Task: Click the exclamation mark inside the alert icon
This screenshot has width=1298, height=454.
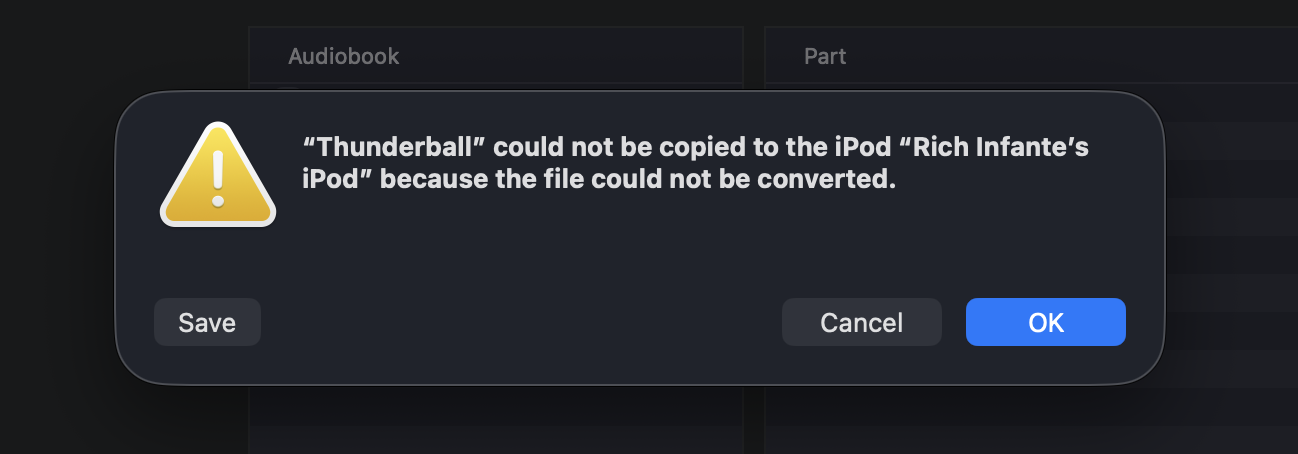Action: [x=217, y=177]
